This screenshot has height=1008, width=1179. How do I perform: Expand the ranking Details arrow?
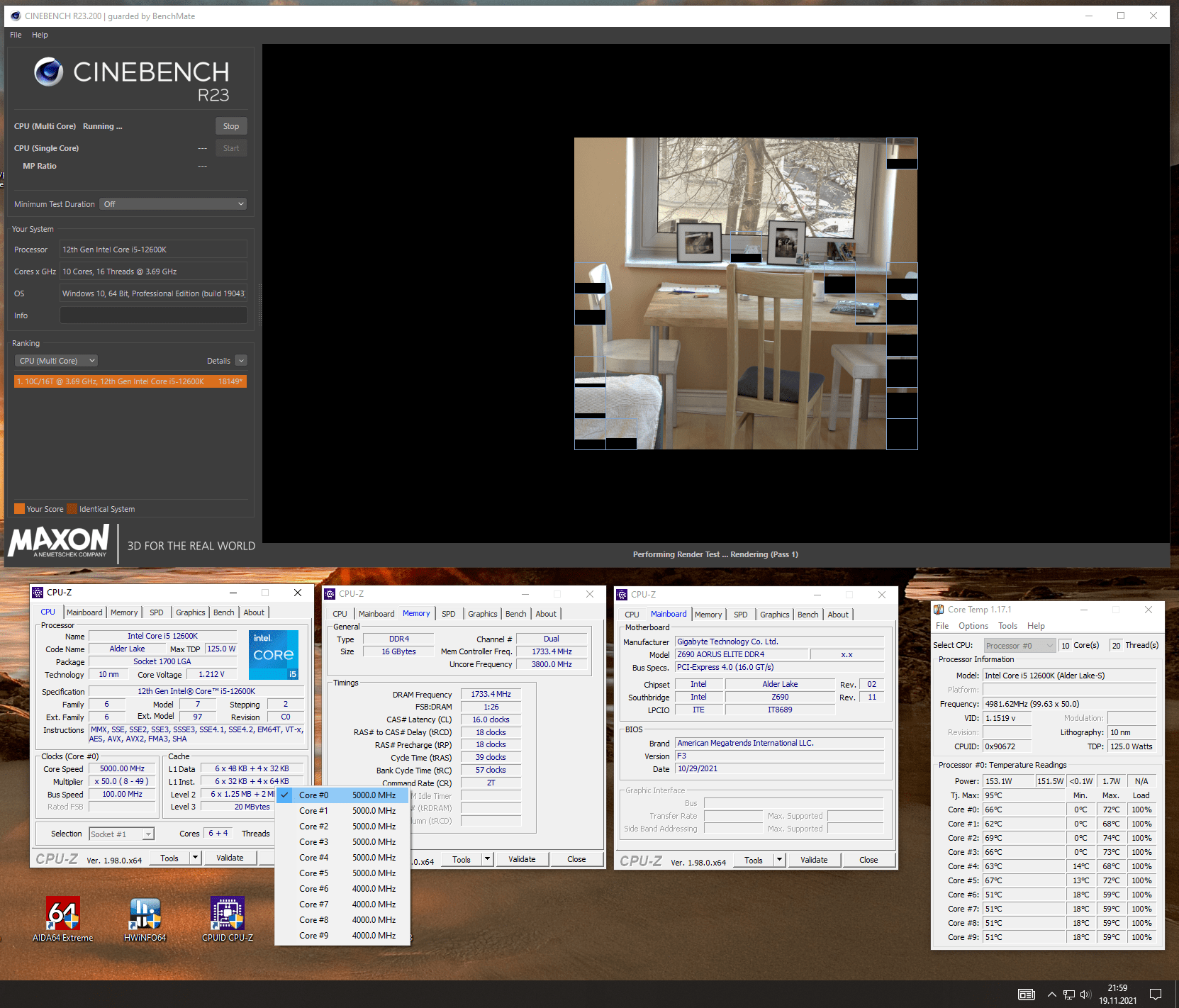(x=241, y=361)
